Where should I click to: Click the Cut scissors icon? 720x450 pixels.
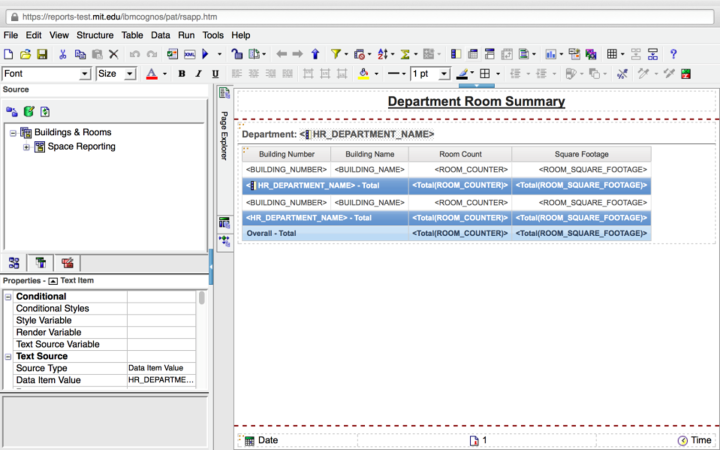point(62,54)
